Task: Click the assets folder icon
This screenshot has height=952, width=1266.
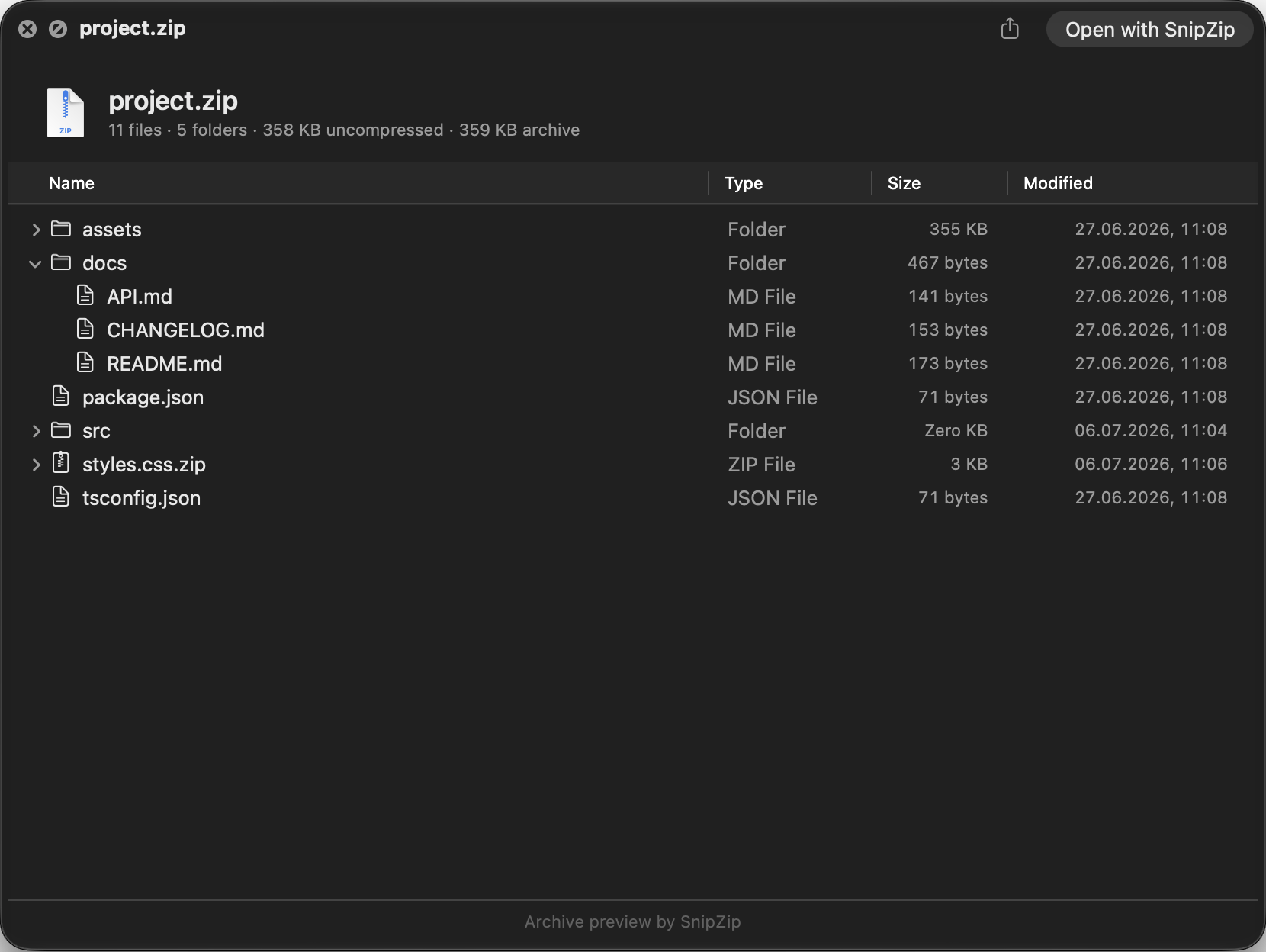Action: (x=61, y=229)
